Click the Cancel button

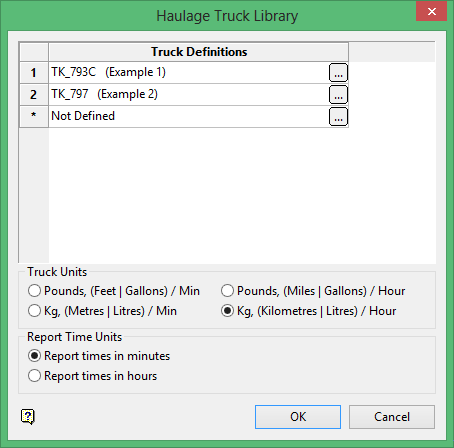pyautogui.click(x=392, y=417)
